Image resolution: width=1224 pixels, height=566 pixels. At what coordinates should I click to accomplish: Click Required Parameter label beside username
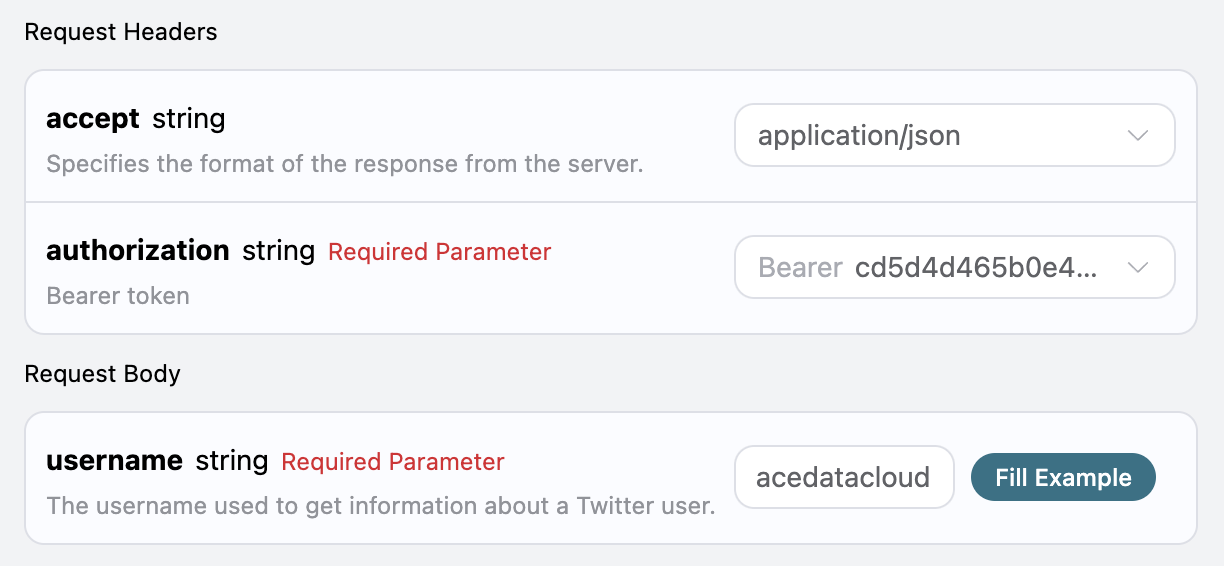393,462
